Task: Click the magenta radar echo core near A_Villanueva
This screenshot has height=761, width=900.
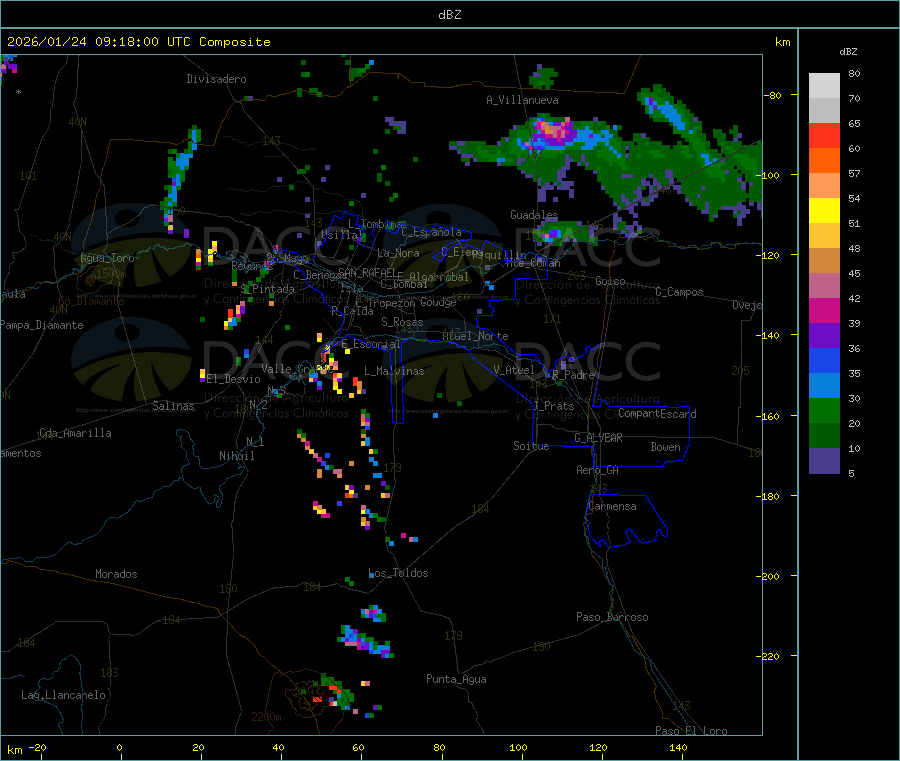Action: (x=554, y=131)
